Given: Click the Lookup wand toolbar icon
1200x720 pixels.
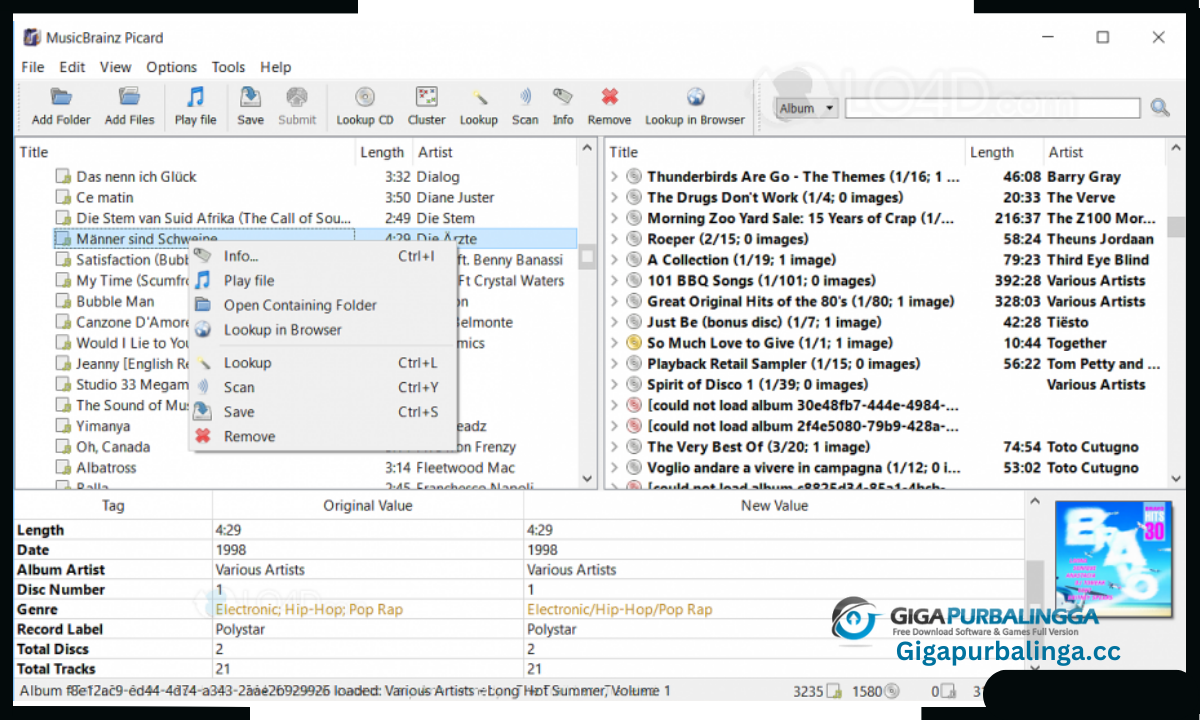Looking at the screenshot, I should 479,97.
